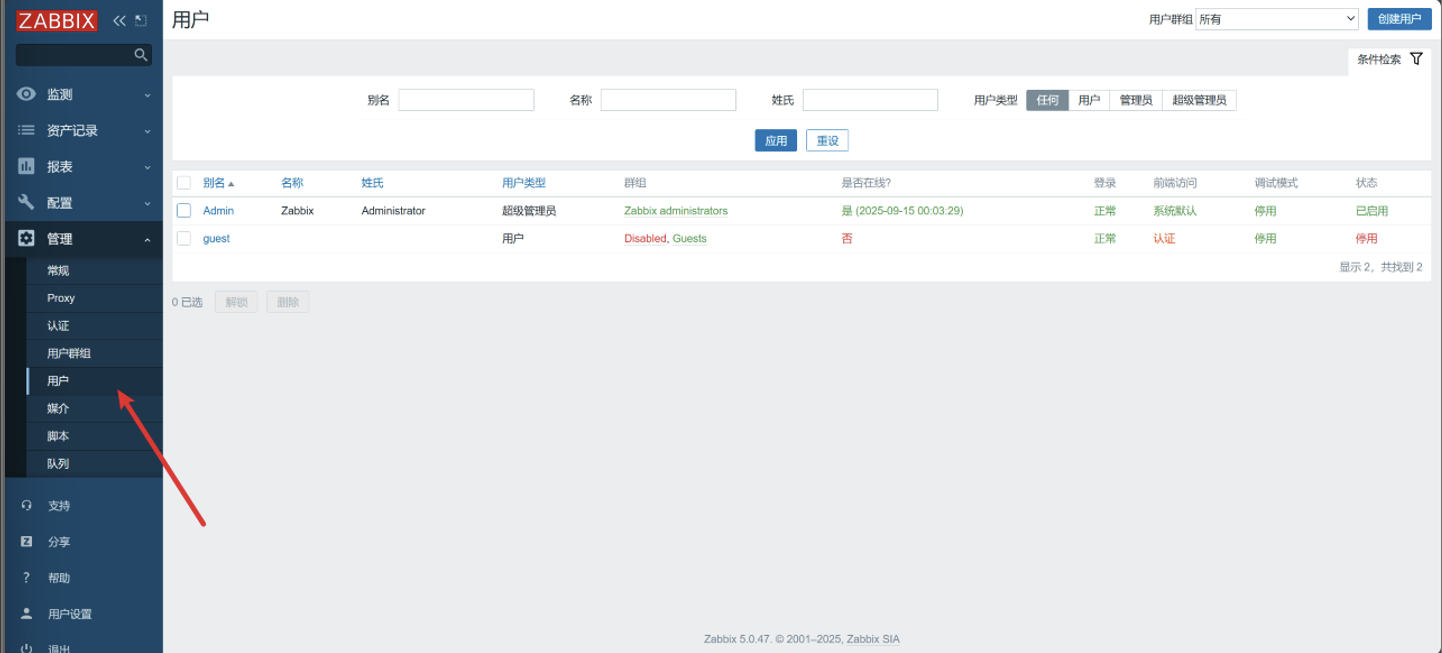Select 管理员 user type filter
This screenshot has width=1442, height=653.
1136,100
